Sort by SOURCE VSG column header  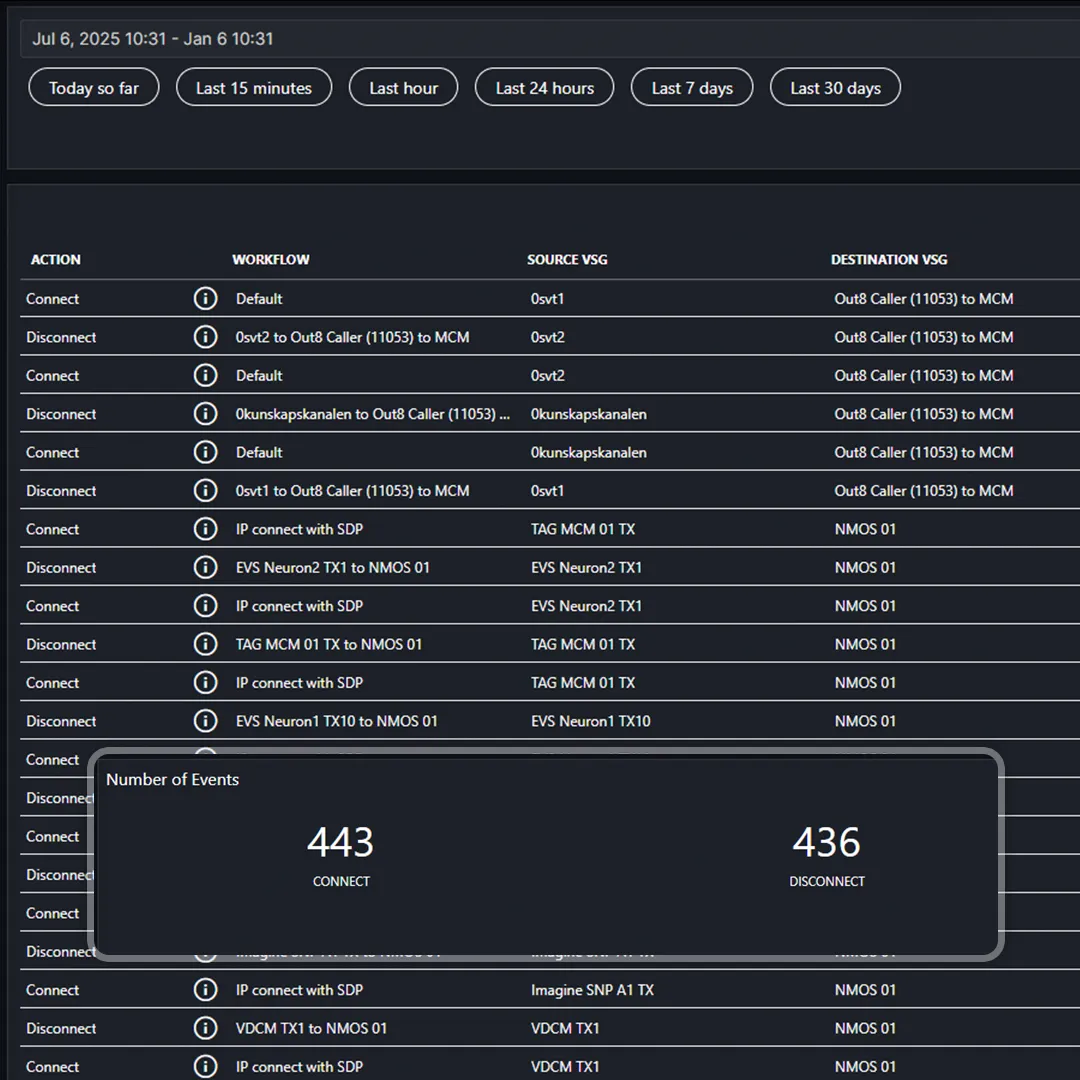click(568, 260)
